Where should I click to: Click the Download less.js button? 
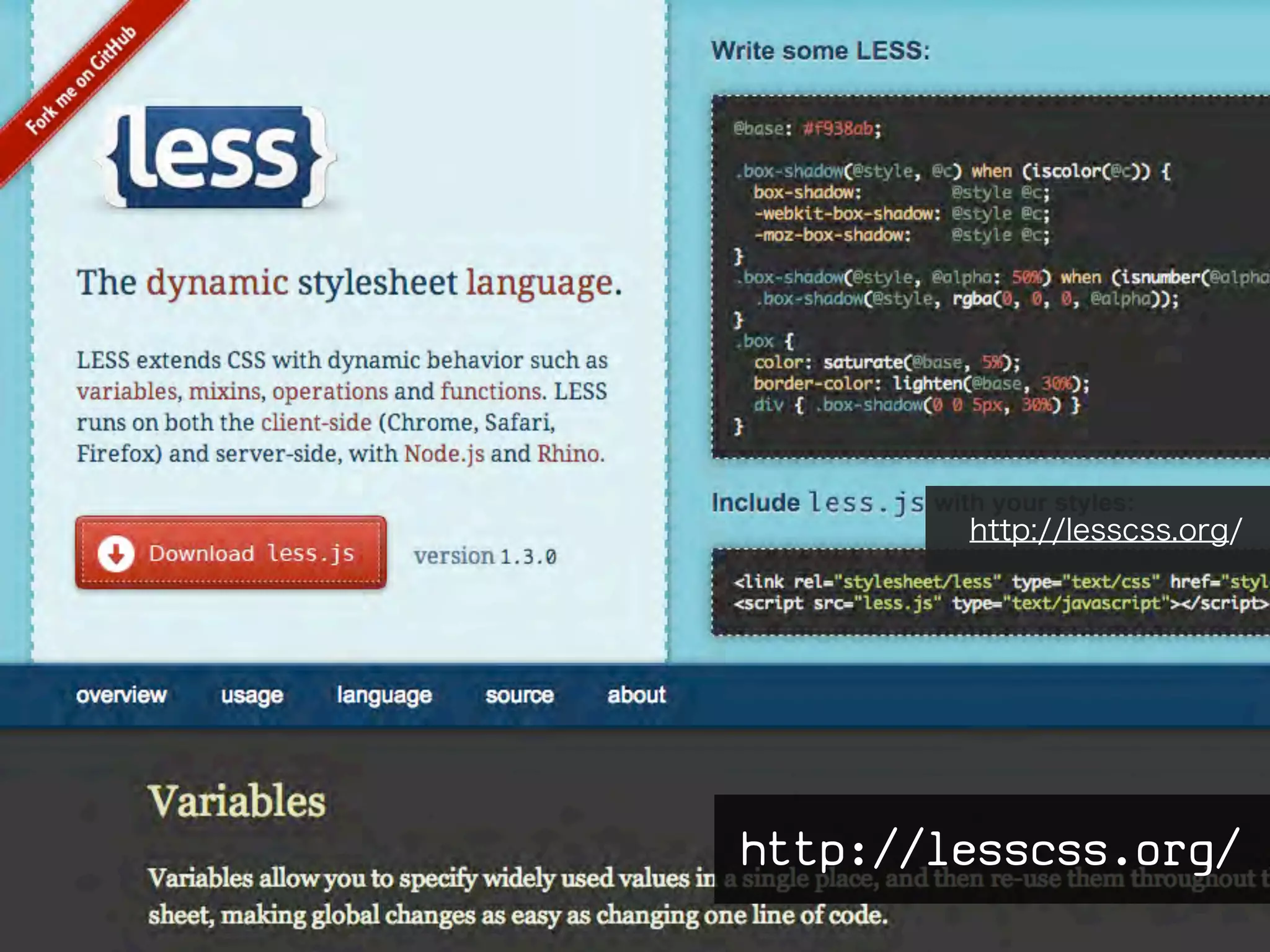231,552
